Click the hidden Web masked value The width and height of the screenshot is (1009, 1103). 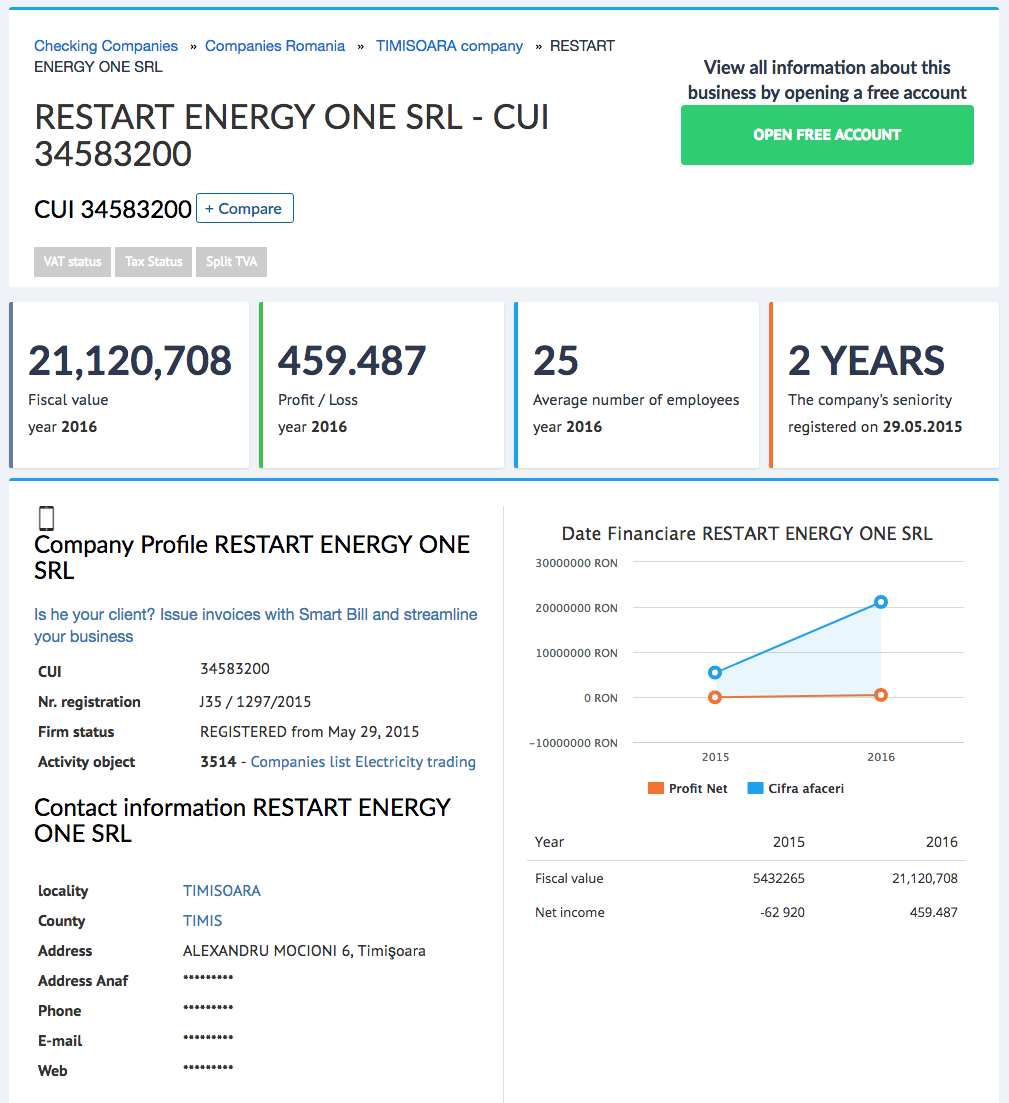coord(208,1067)
